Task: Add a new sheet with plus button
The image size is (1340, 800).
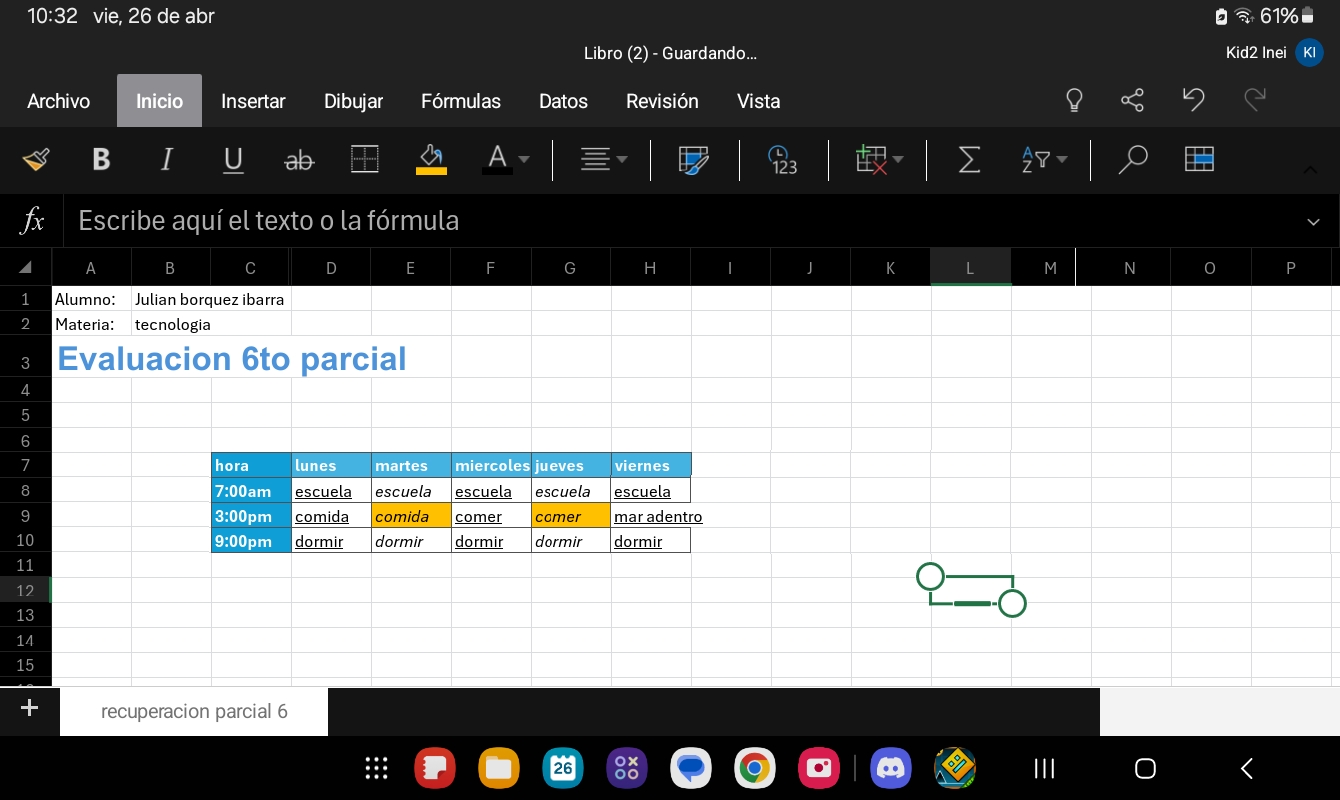Action: (x=29, y=709)
